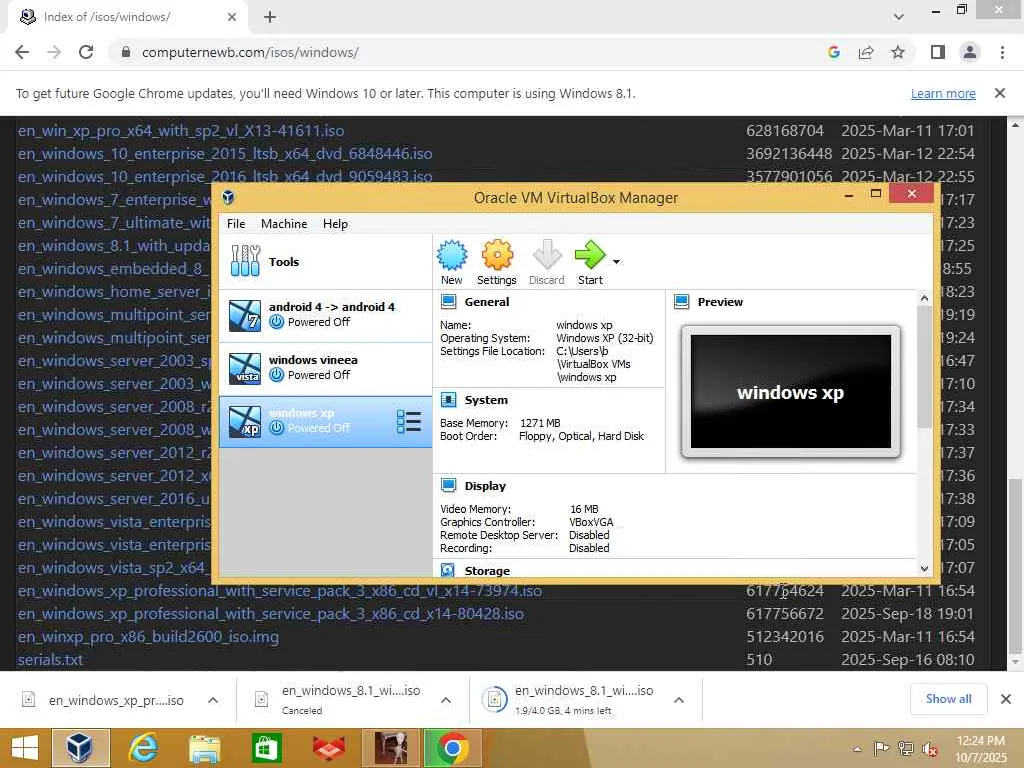Select the android 4 virtual machine

point(325,315)
